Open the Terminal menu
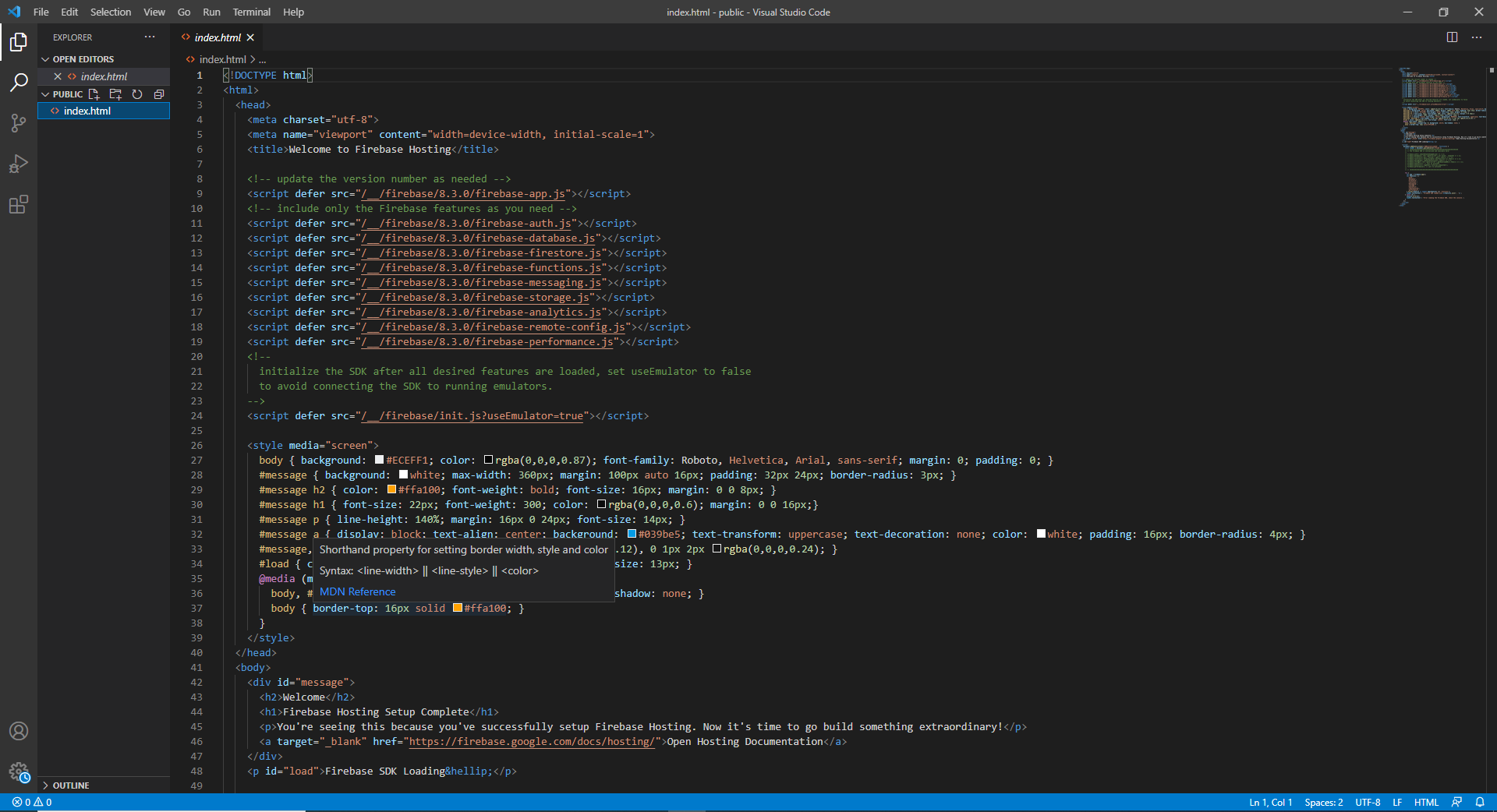The height and width of the screenshot is (812, 1497). [252, 12]
